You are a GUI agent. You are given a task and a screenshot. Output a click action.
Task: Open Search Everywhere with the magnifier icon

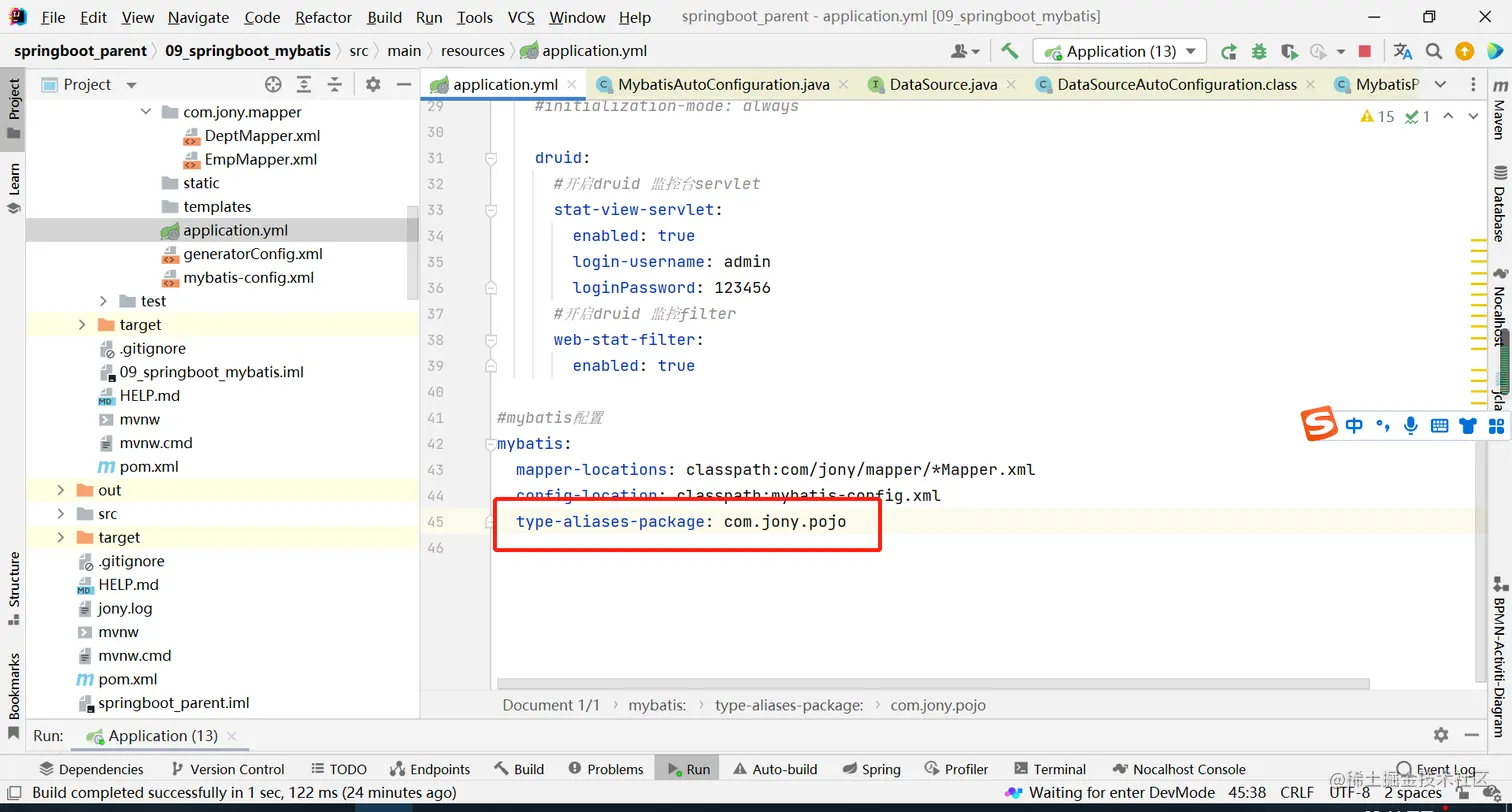point(1434,51)
